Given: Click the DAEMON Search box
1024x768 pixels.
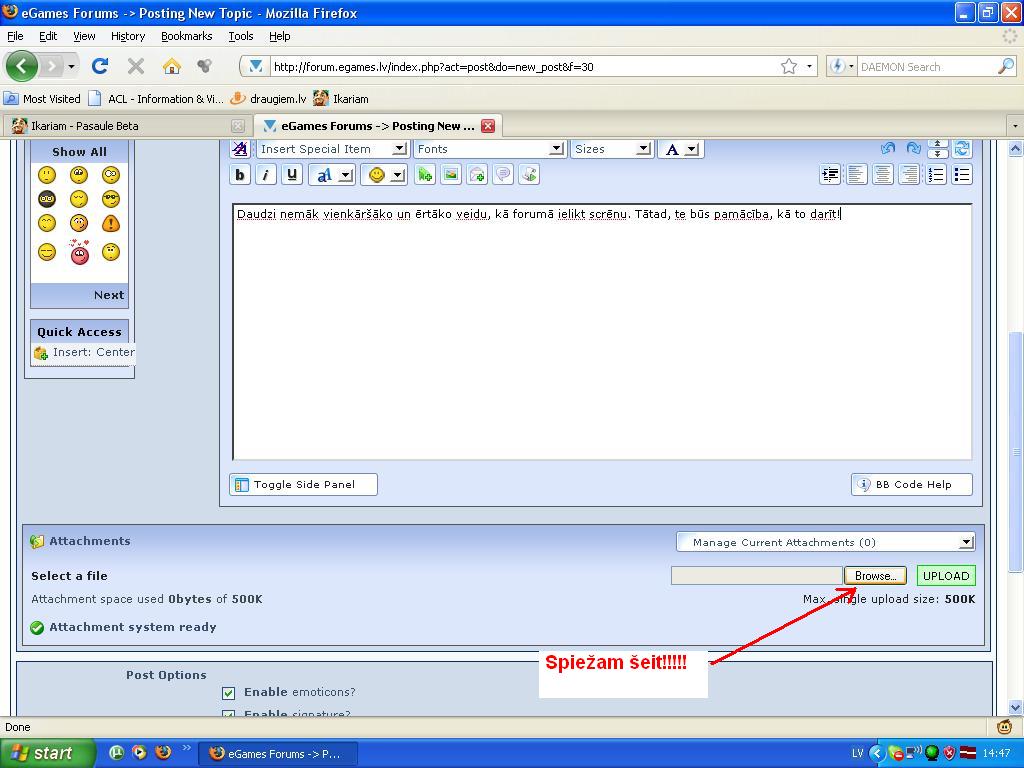Looking at the screenshot, I should click(x=926, y=66).
